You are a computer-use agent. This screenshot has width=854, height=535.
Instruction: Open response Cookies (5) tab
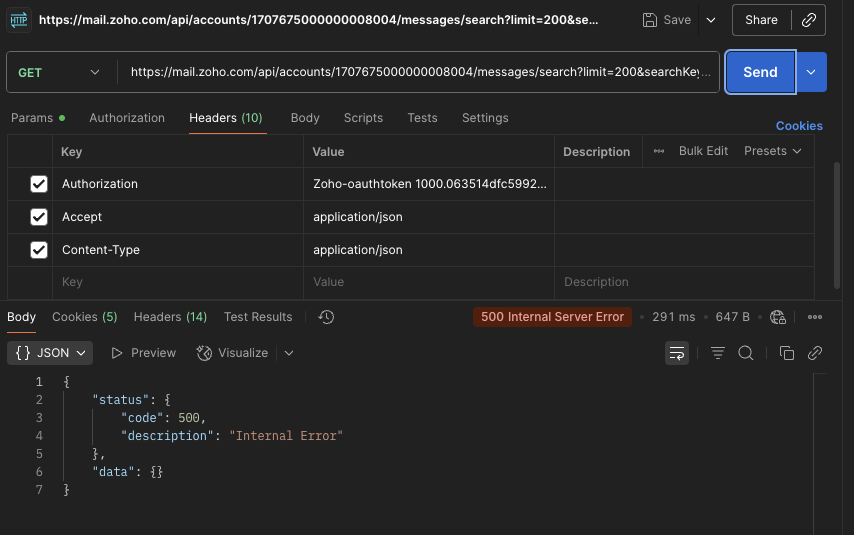pyautogui.click(x=84, y=317)
